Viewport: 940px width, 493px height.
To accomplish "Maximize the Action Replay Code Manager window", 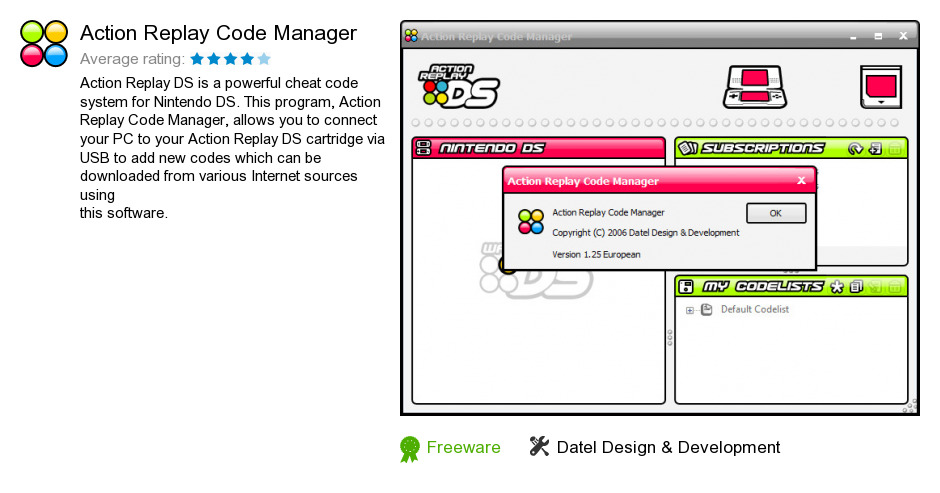I will [x=878, y=37].
